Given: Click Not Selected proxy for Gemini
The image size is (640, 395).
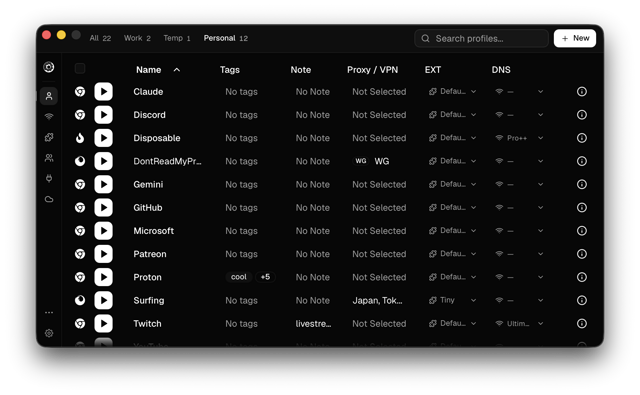Looking at the screenshot, I should pos(379,184).
